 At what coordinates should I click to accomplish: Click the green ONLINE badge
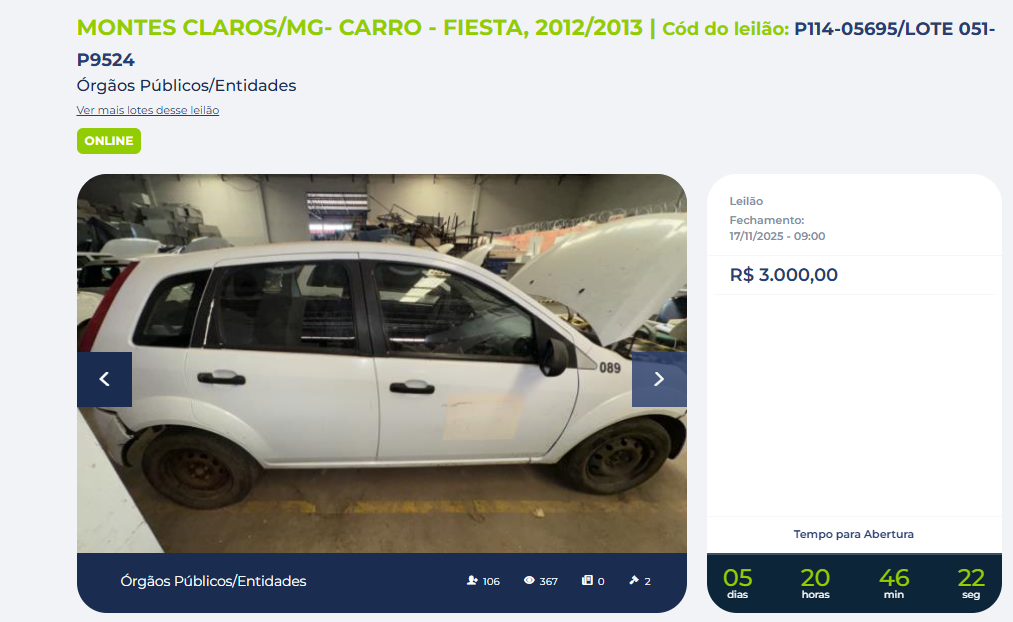(109, 141)
